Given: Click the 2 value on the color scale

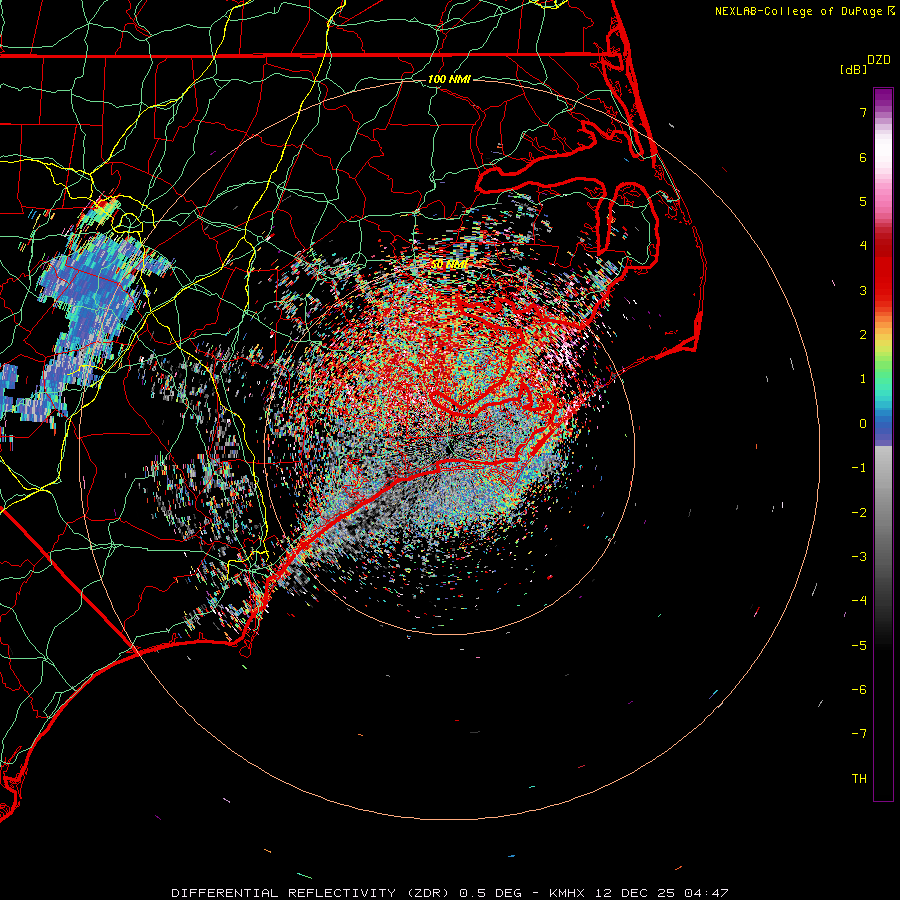Looking at the screenshot, I should 863,335.
